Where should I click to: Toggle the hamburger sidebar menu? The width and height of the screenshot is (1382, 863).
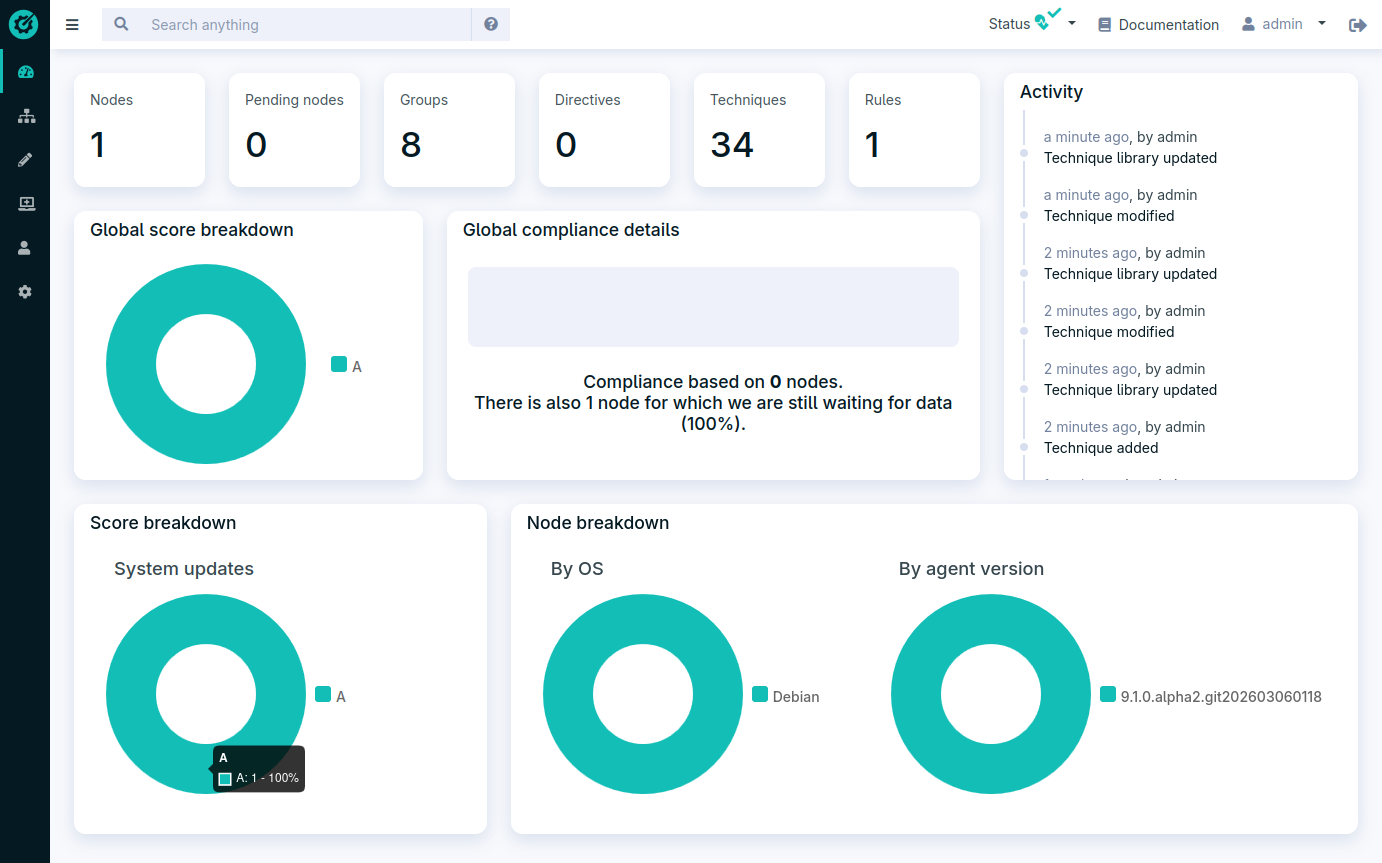pyautogui.click(x=72, y=25)
